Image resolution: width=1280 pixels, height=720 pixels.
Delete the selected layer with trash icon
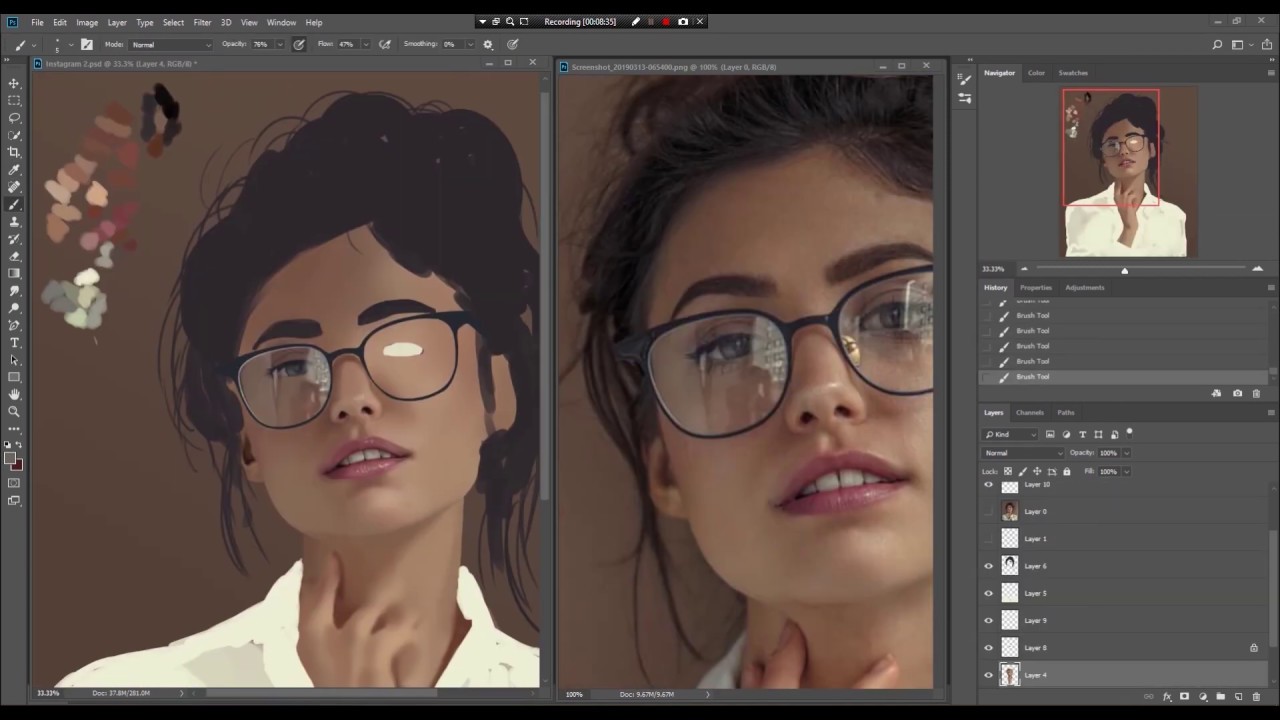pos(1256,697)
